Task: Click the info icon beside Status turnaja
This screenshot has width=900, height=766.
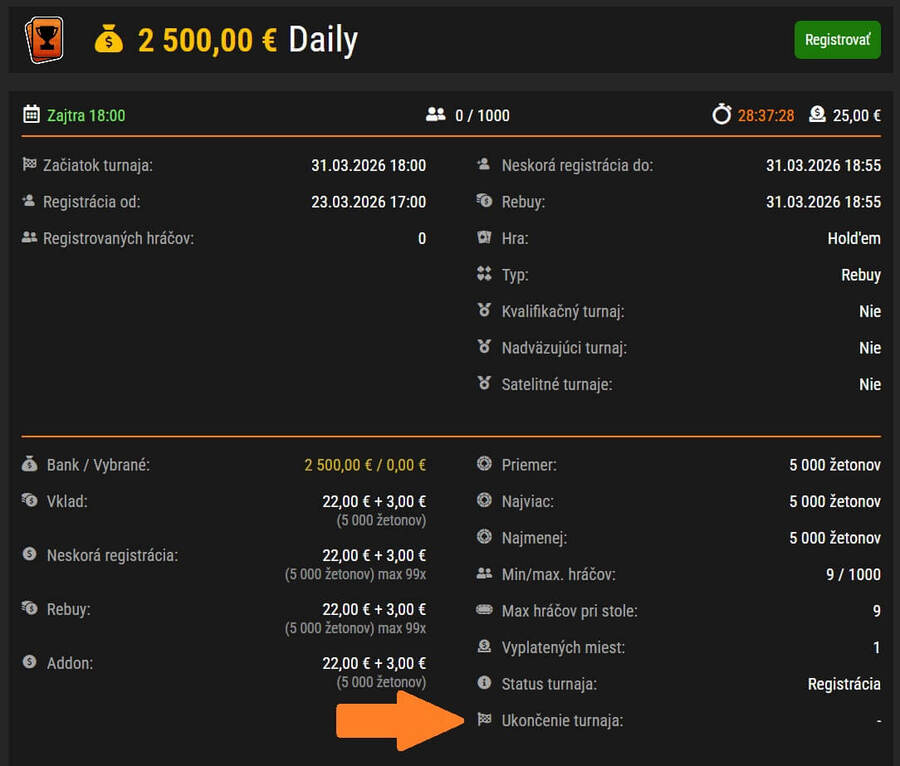Action: 485,683
